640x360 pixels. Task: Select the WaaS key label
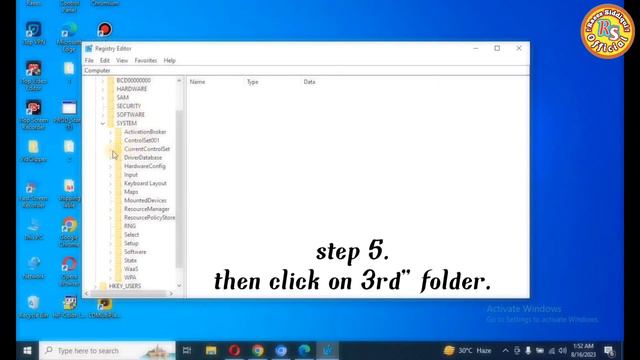(x=131, y=269)
